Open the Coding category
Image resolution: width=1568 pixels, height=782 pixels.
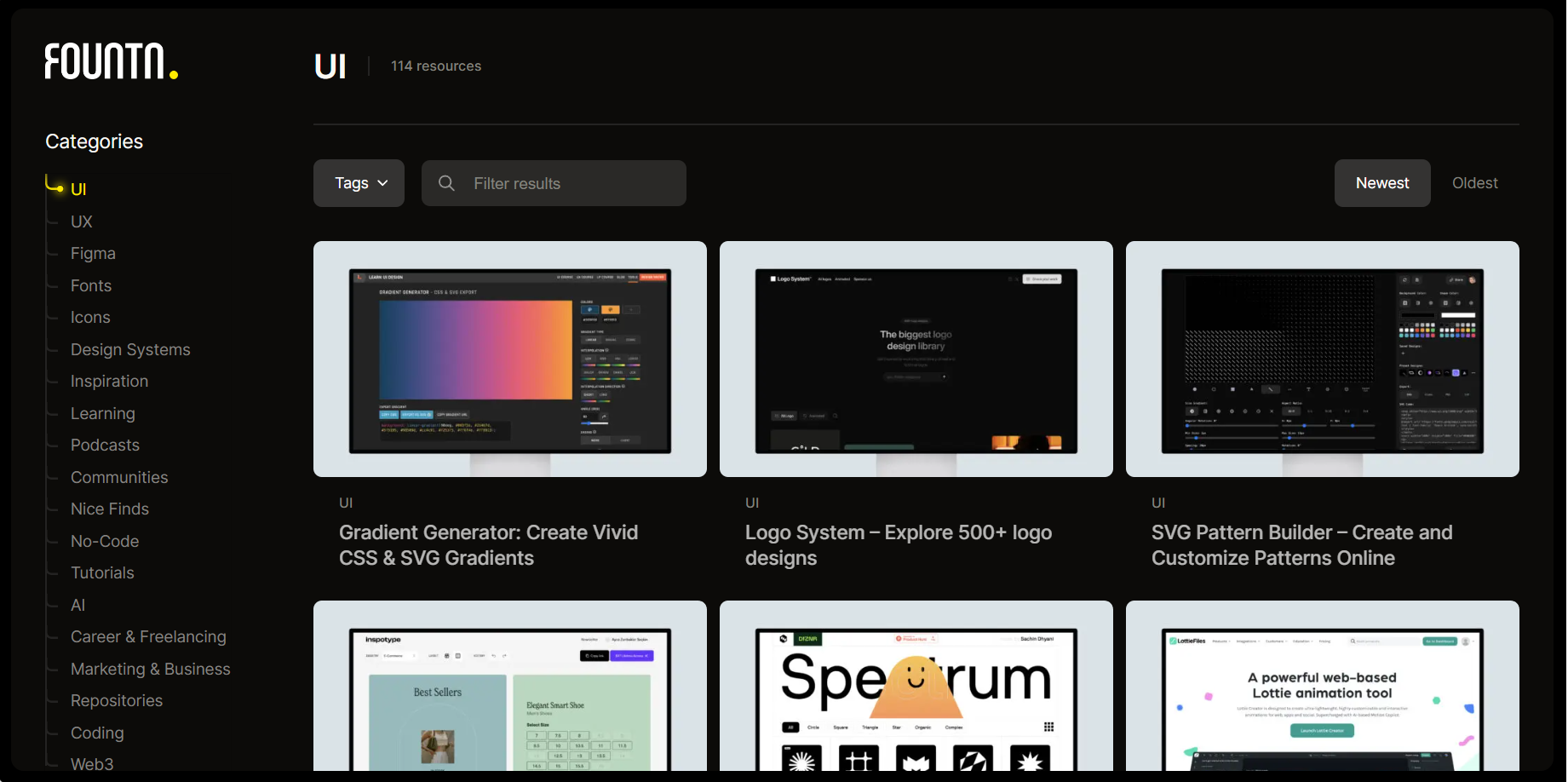point(97,733)
